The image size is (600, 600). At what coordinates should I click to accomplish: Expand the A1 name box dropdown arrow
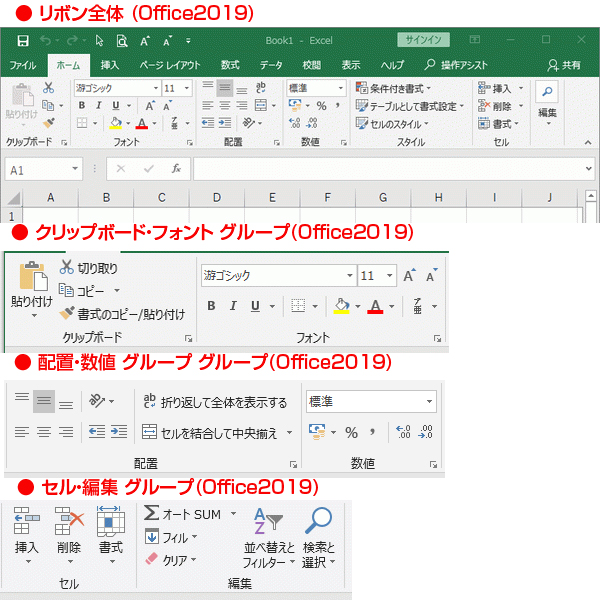75,170
